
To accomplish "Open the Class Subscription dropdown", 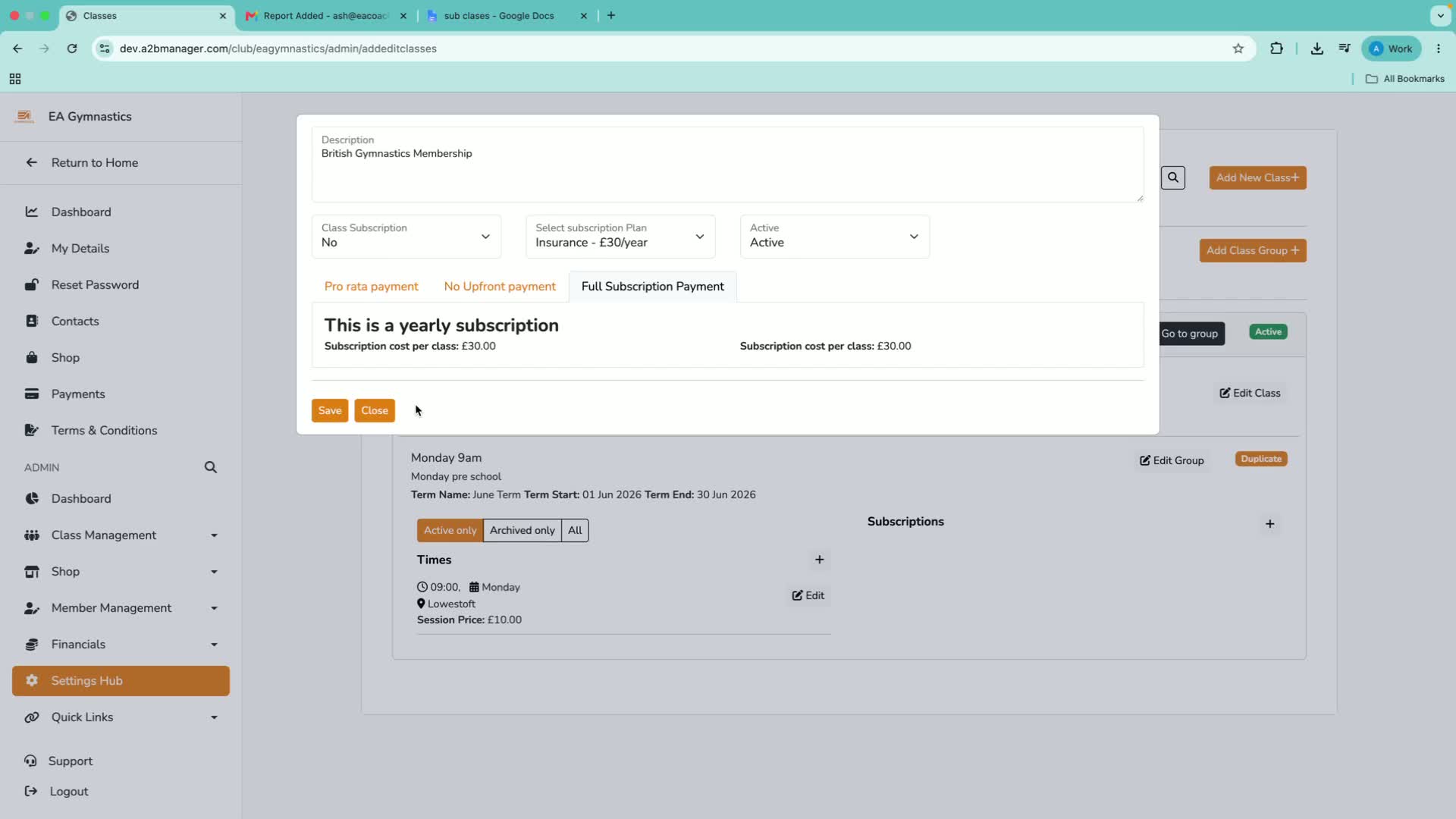I will tap(406, 237).
